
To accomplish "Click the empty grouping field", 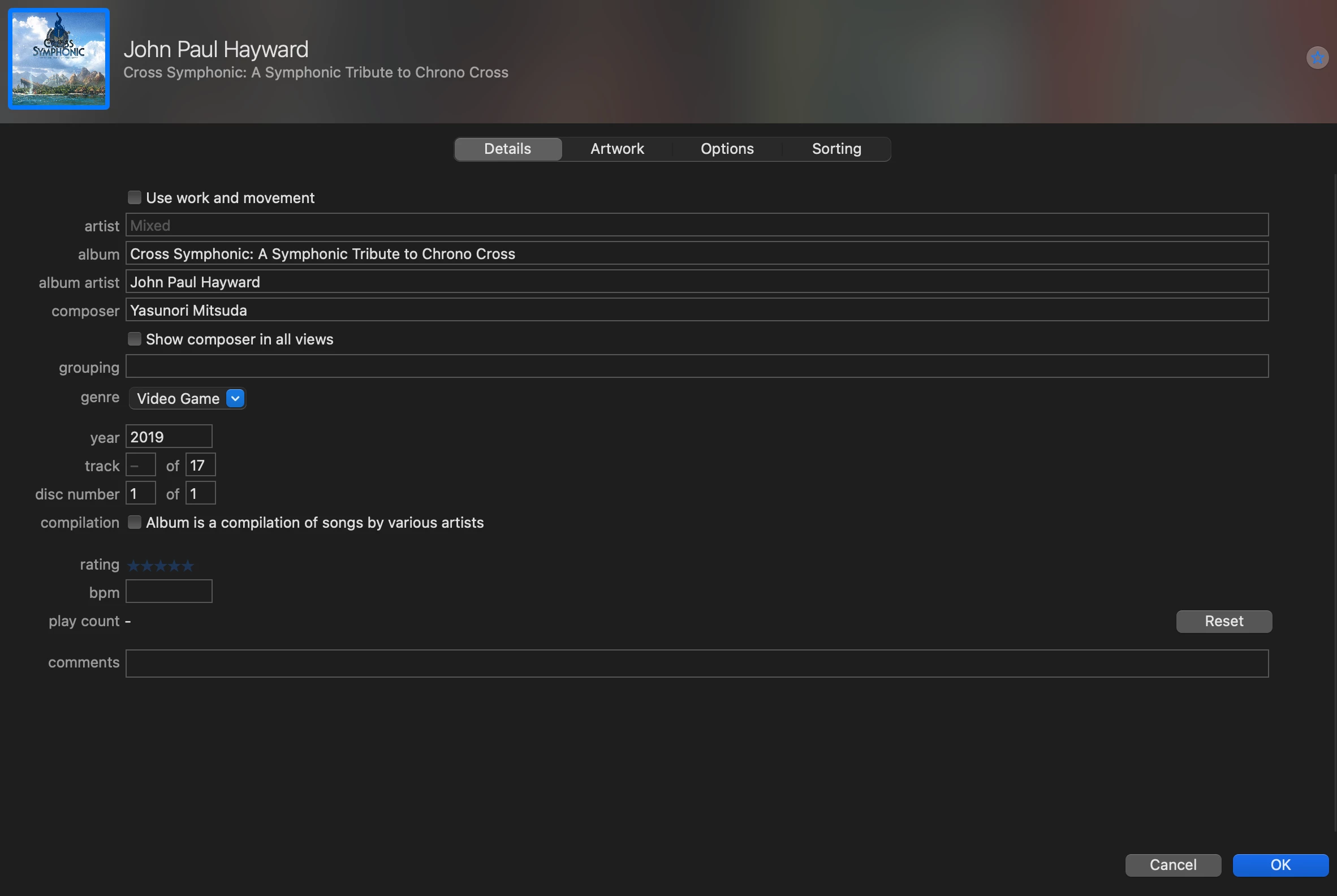I will point(697,367).
